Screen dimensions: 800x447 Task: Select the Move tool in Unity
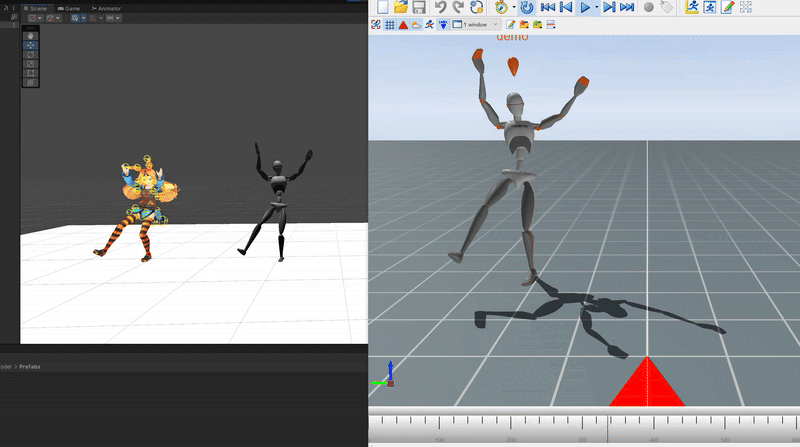click(x=31, y=45)
